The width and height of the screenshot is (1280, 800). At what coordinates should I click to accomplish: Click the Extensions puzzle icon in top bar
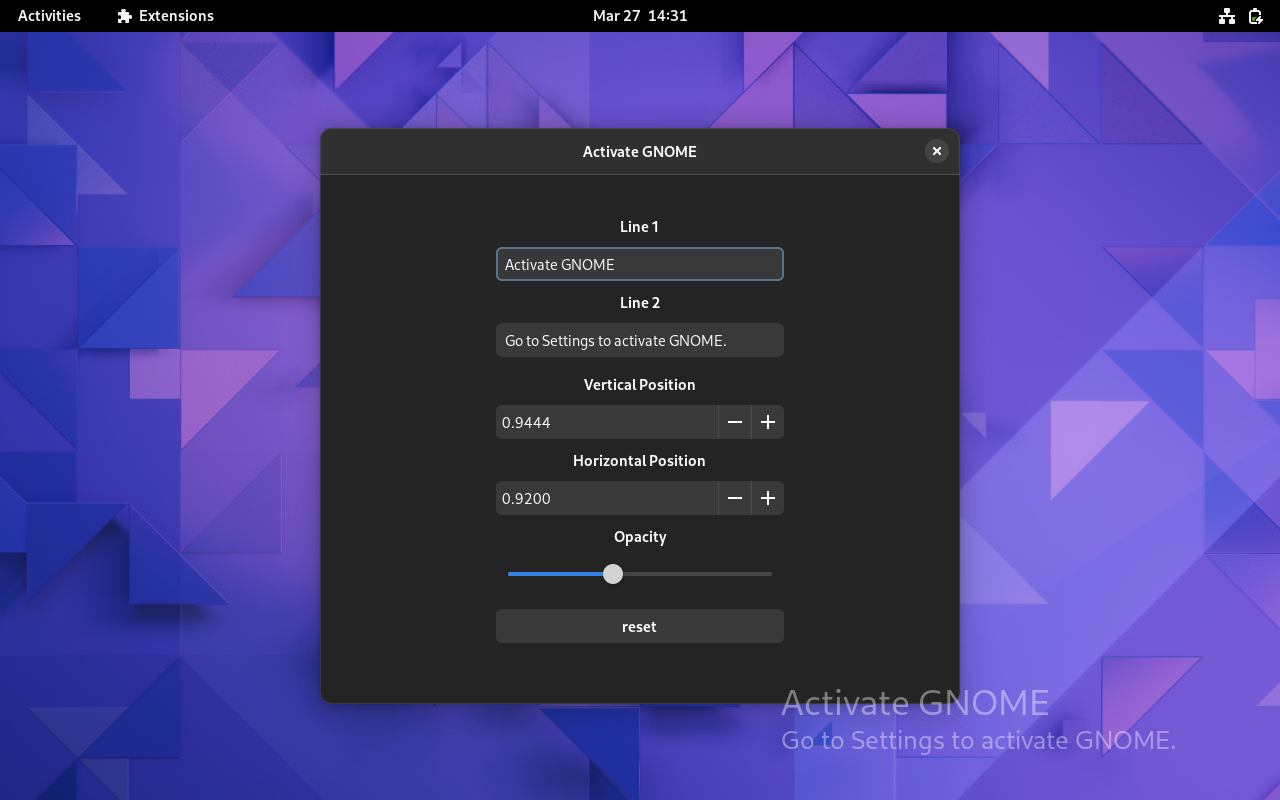pos(125,16)
